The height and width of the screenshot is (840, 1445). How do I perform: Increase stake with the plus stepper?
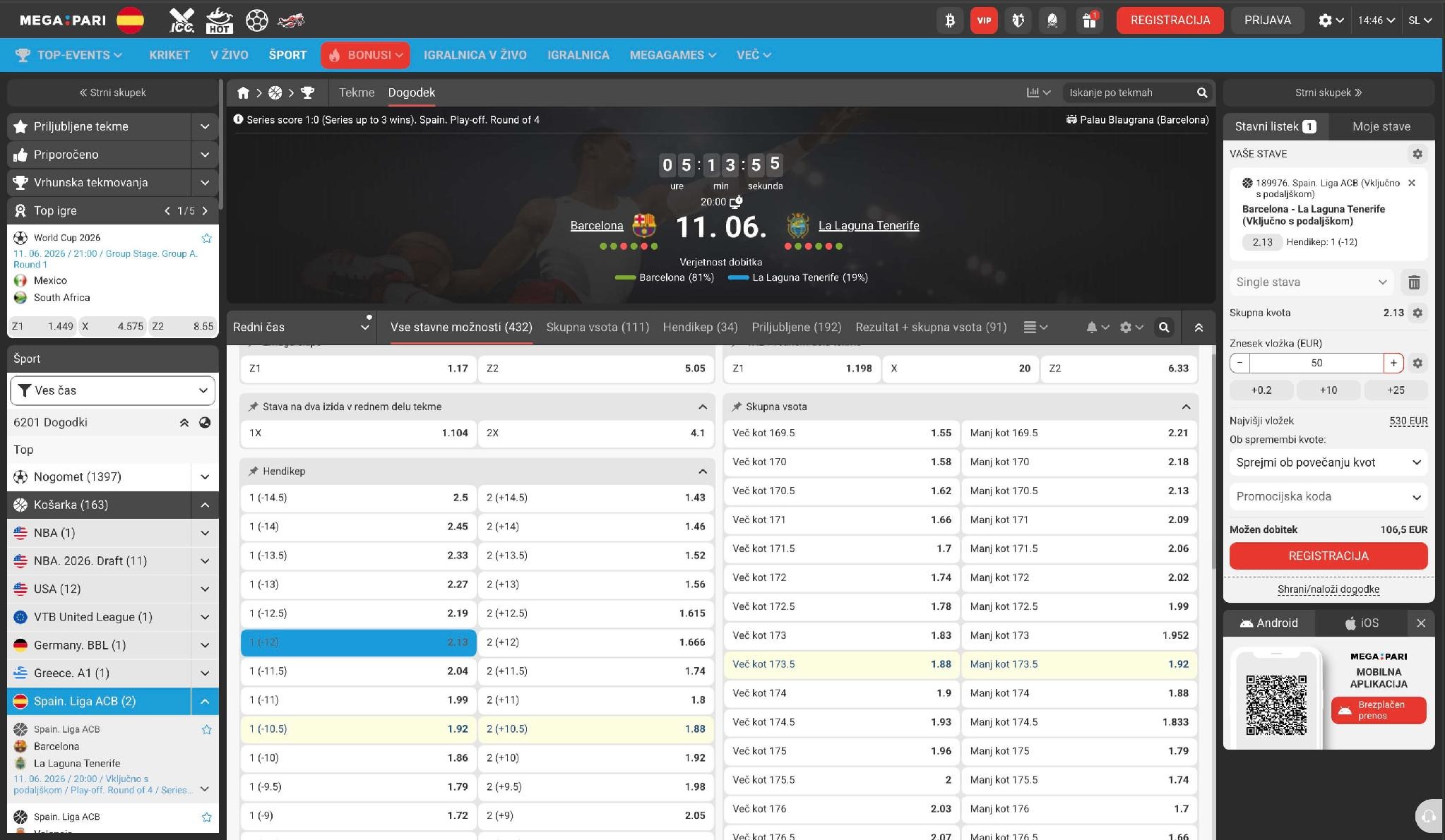tap(1393, 363)
